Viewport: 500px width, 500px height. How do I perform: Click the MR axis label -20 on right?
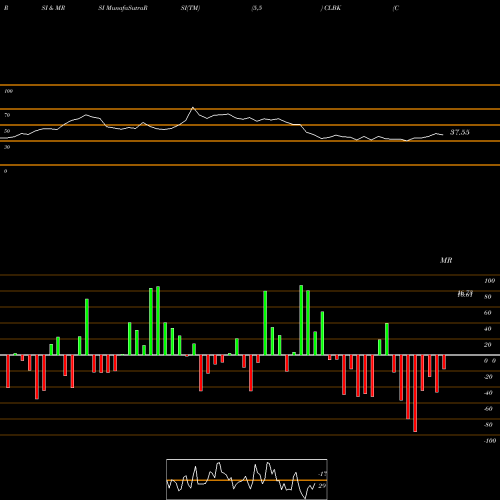click(x=488, y=377)
